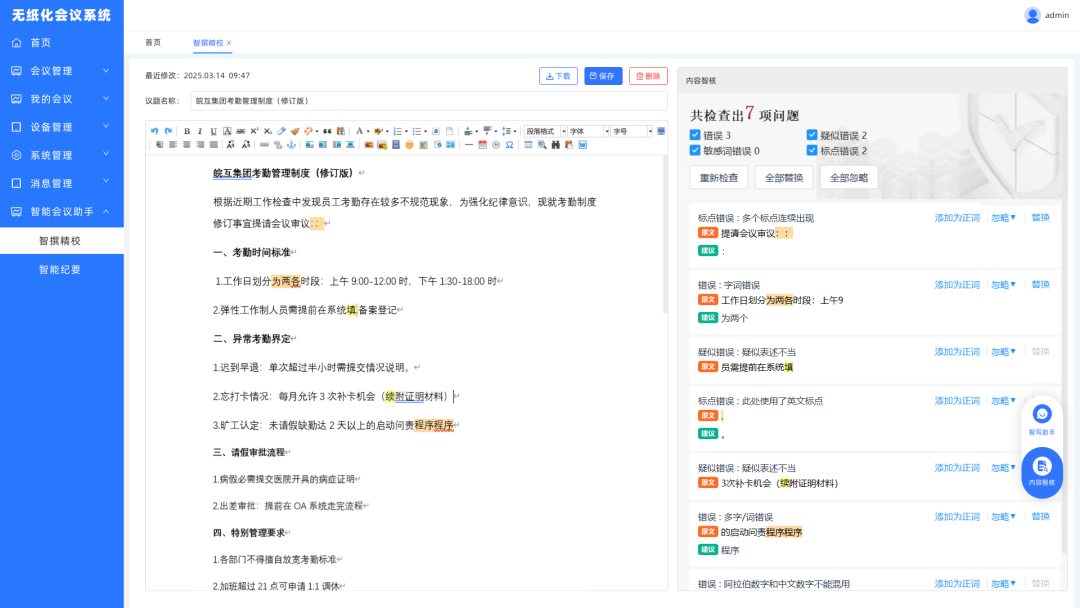1080x608 pixels.
Task: Uncheck the 错误 3 checkbox
Action: (695, 135)
